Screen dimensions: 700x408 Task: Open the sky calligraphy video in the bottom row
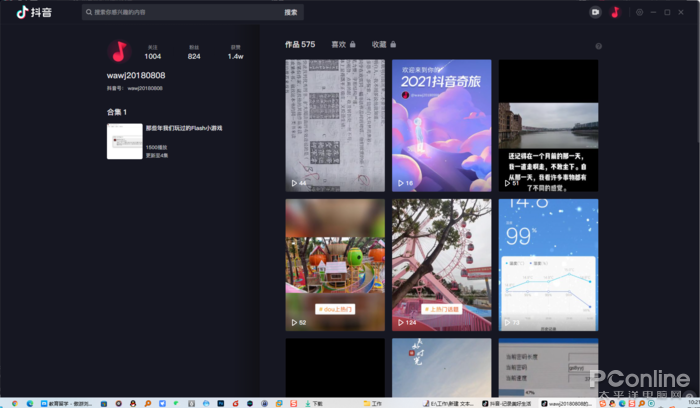[x=442, y=367]
